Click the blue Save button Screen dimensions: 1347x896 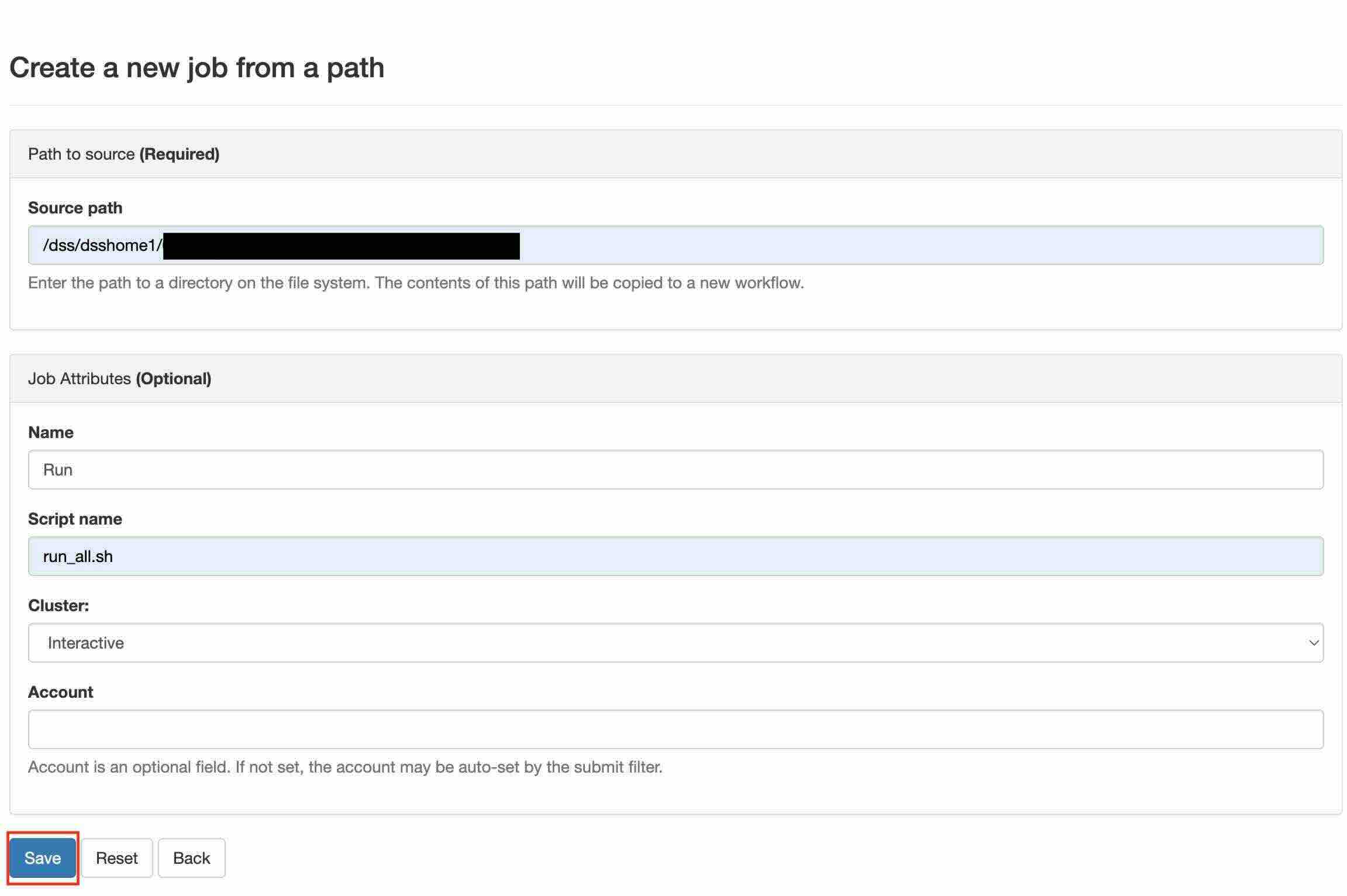point(43,857)
